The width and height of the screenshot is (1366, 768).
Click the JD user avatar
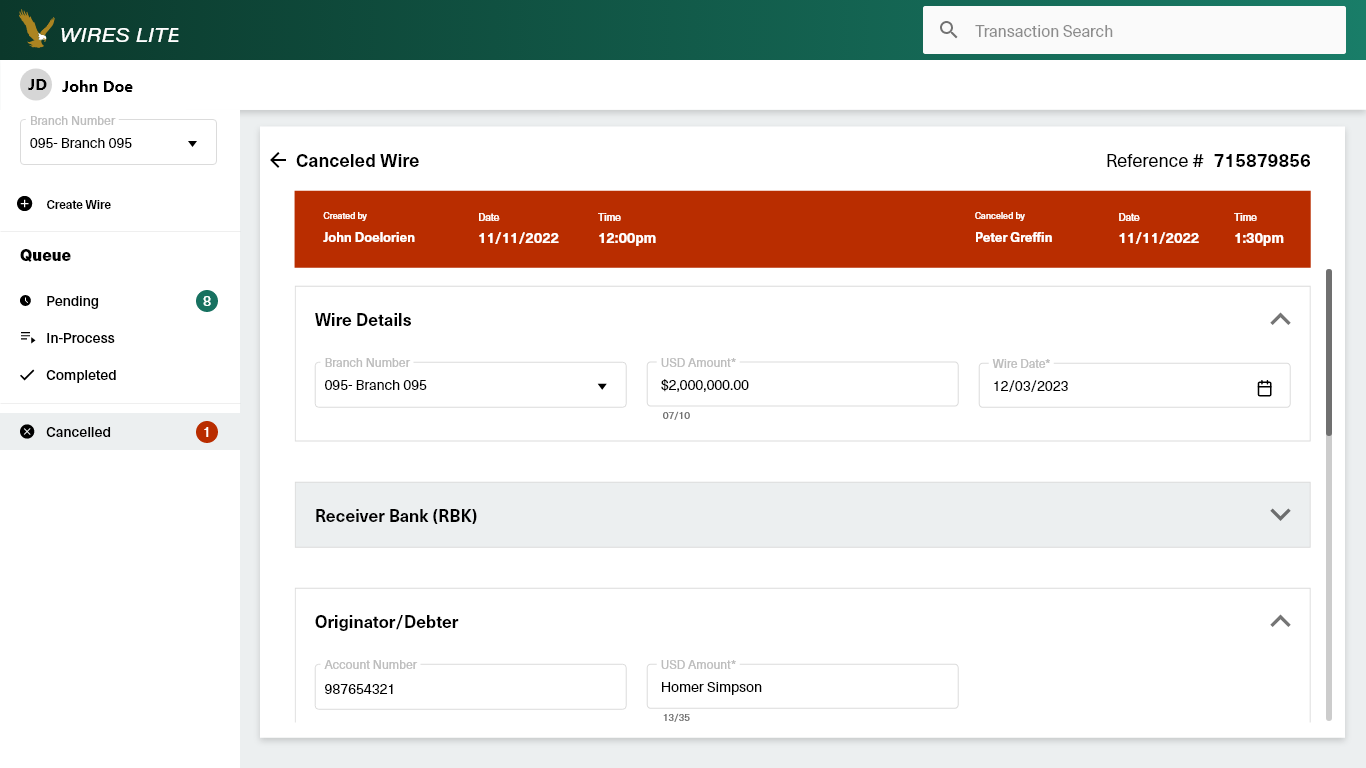37,85
